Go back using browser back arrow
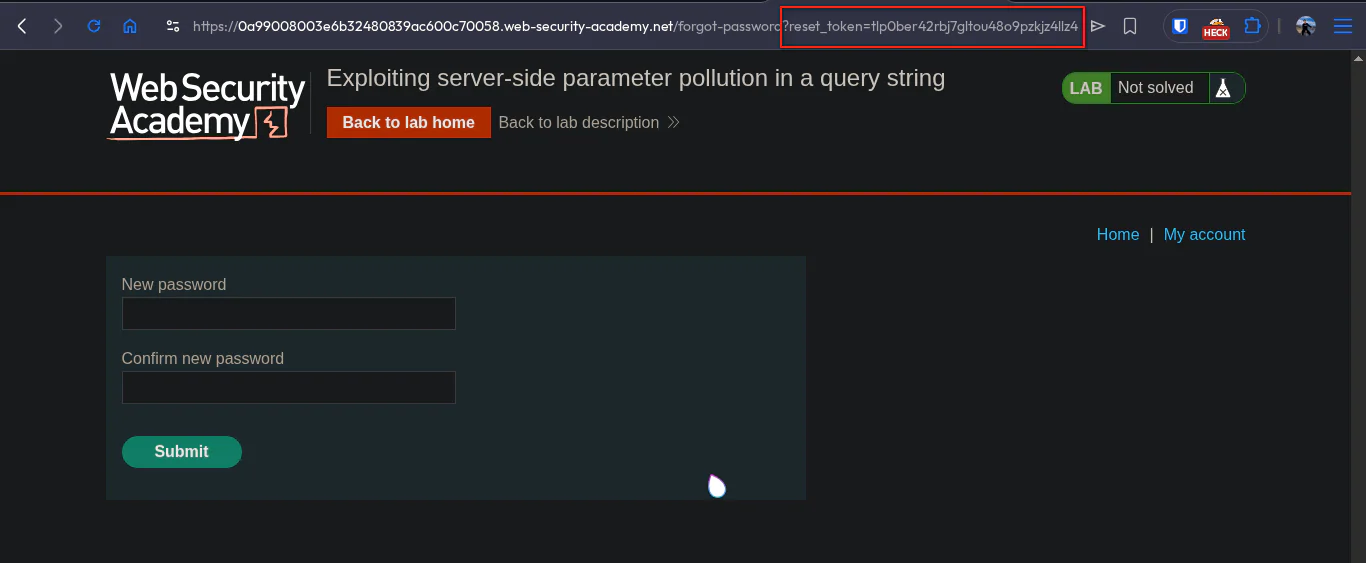 tap(22, 26)
